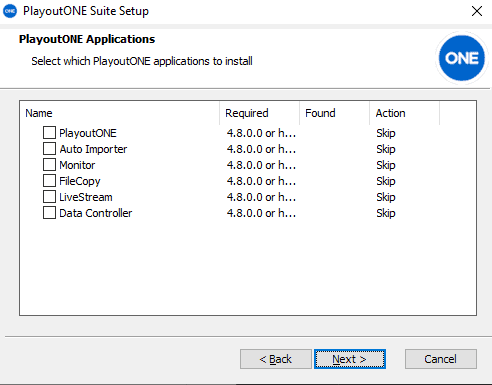Click Skip action in the LiveStream row

pyautogui.click(x=386, y=197)
